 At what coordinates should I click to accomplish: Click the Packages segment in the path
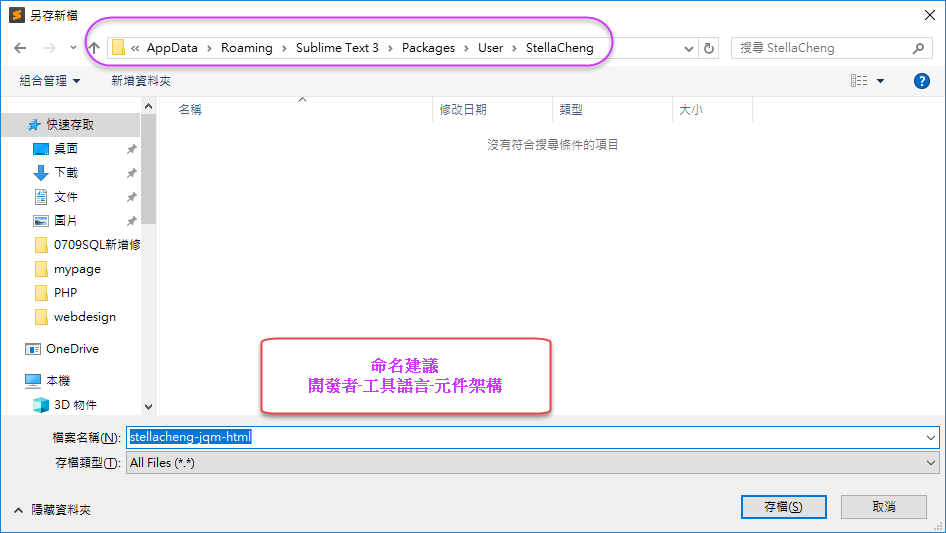coord(428,48)
